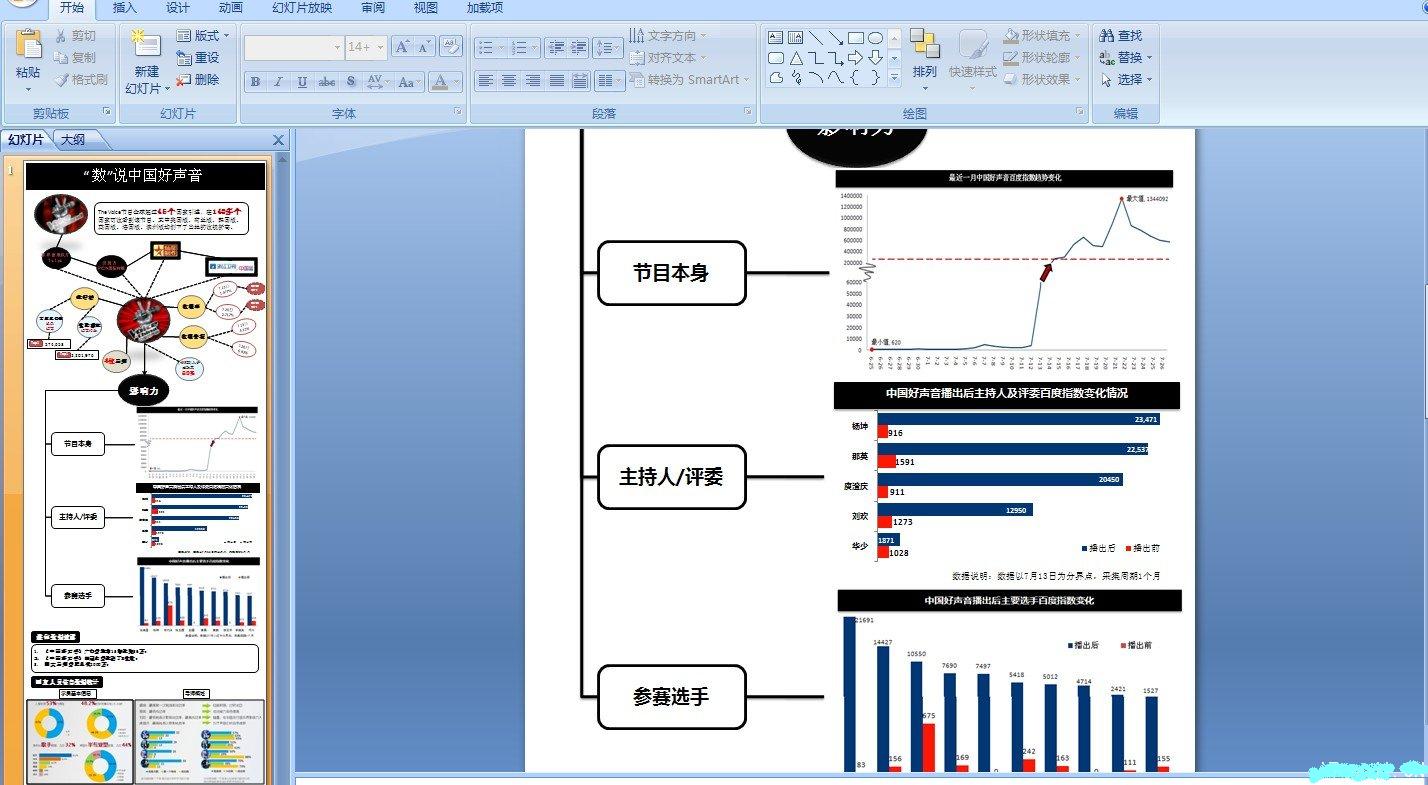Toggle strikethrough abc formatting
The width and height of the screenshot is (1428, 785).
point(326,82)
